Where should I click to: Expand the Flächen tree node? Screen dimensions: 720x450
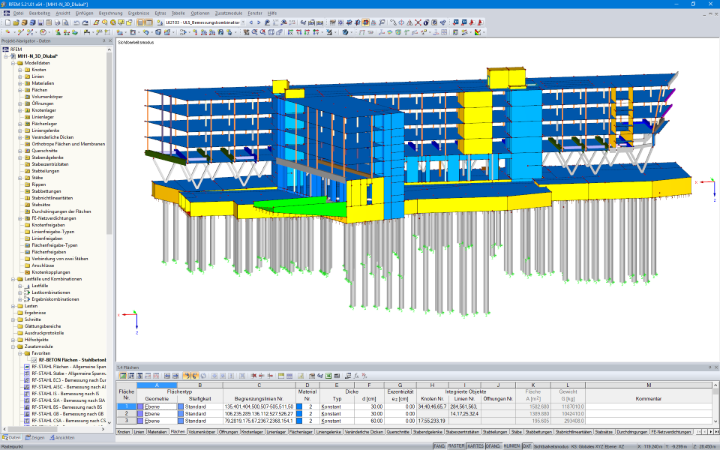click(20, 90)
